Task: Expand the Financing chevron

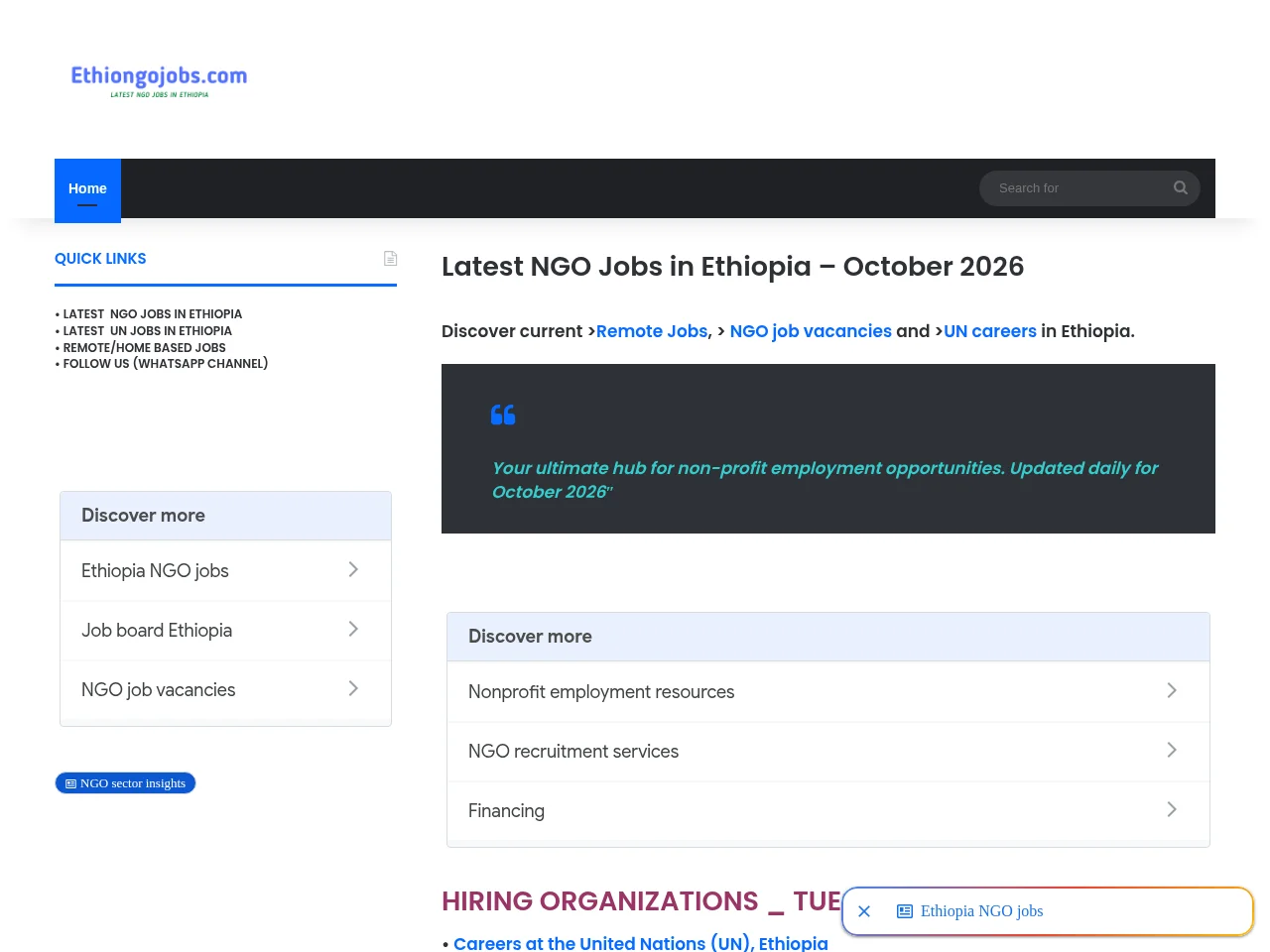Action: coord(1172,809)
